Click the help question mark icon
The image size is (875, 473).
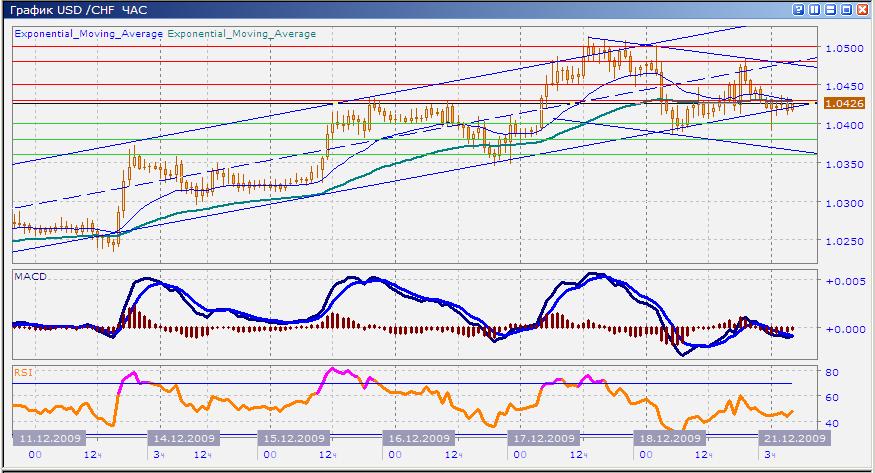(798, 9)
